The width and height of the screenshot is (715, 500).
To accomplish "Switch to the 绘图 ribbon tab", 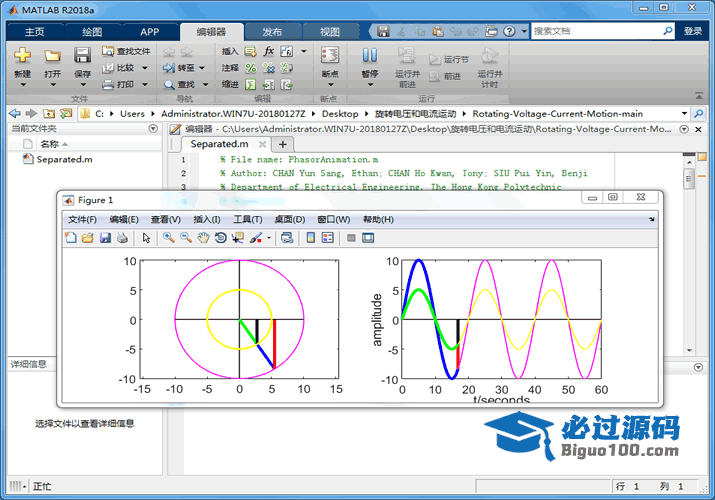I will pos(92,31).
